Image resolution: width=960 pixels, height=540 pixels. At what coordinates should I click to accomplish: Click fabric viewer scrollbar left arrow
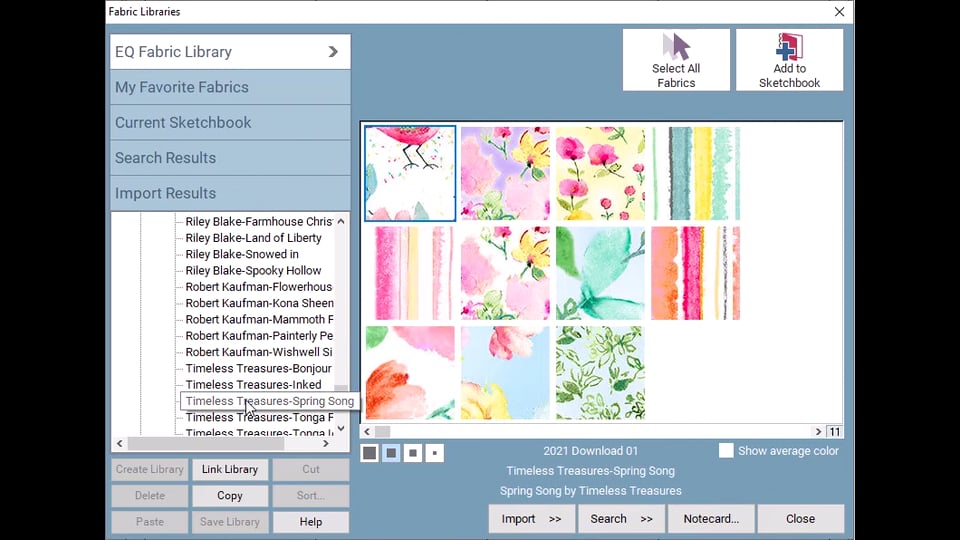[367, 432]
